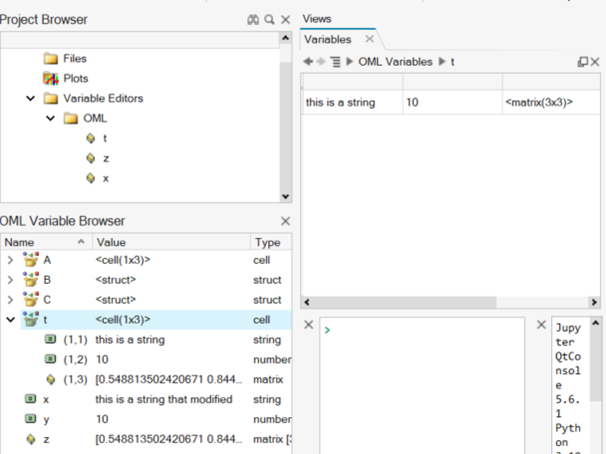Close the Variables tab
The image size is (606, 454).
pos(369,40)
